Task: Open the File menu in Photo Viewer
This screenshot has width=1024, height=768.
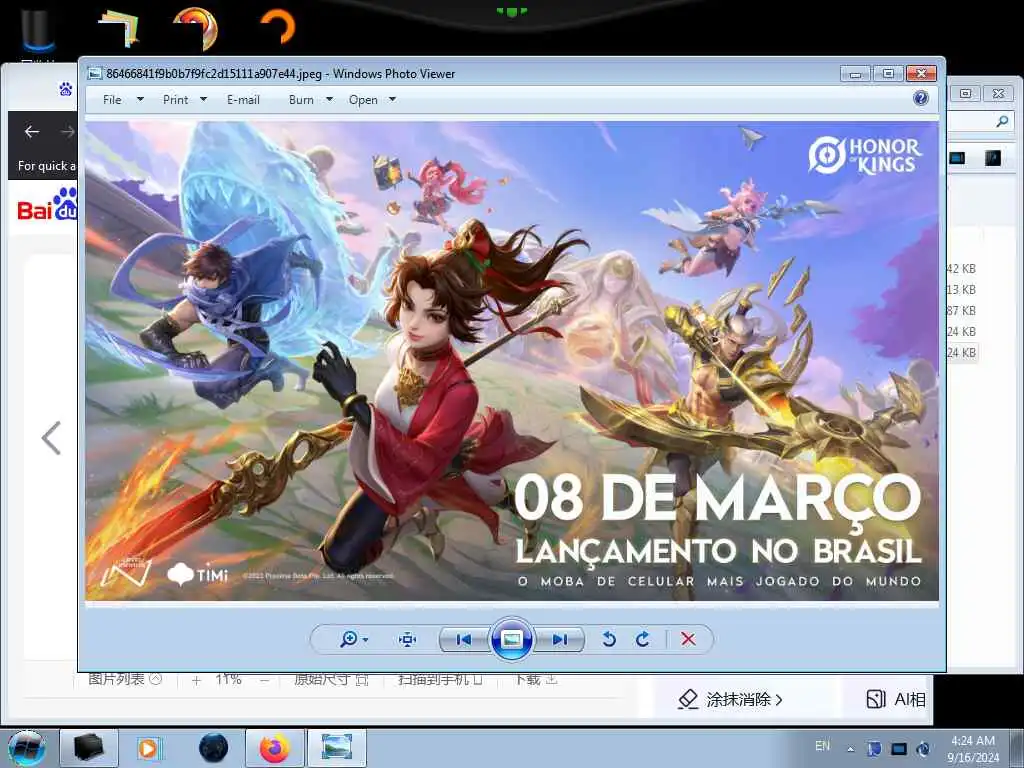Action: point(112,100)
